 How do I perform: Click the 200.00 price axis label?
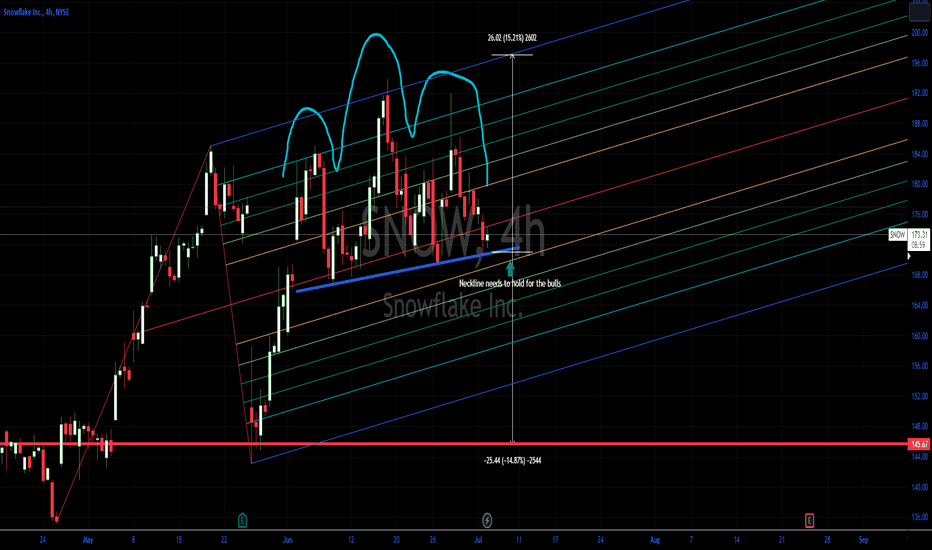(919, 33)
